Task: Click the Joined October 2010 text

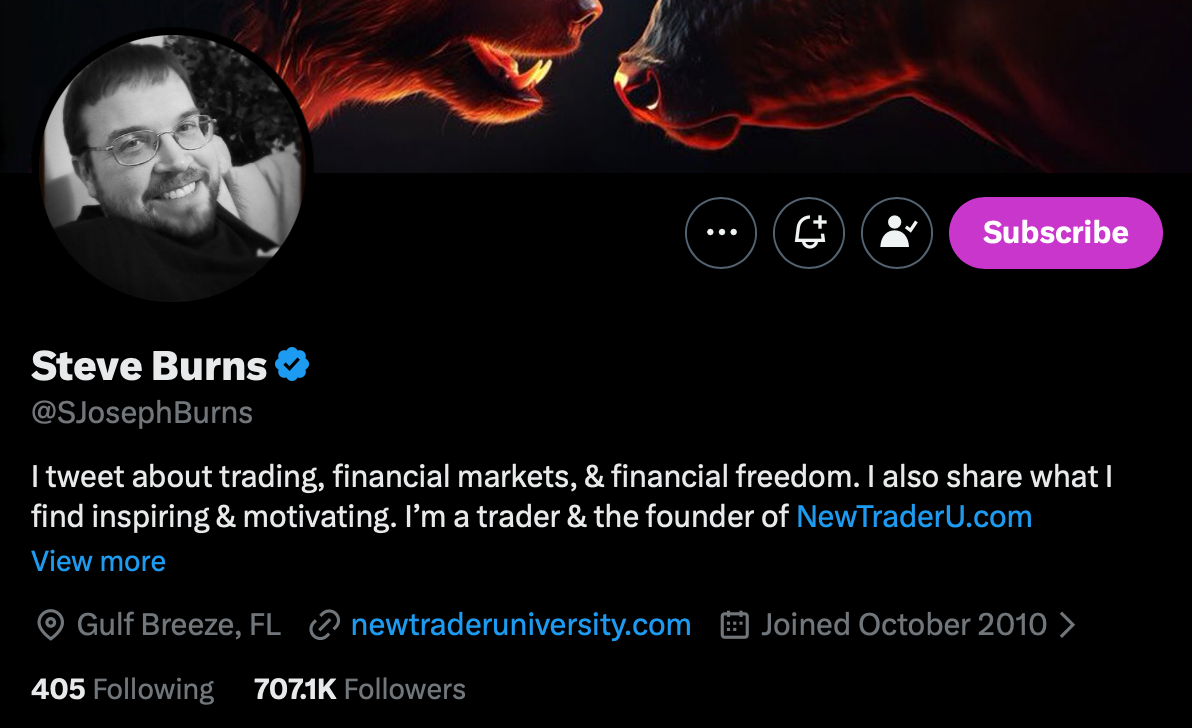Action: pos(903,626)
